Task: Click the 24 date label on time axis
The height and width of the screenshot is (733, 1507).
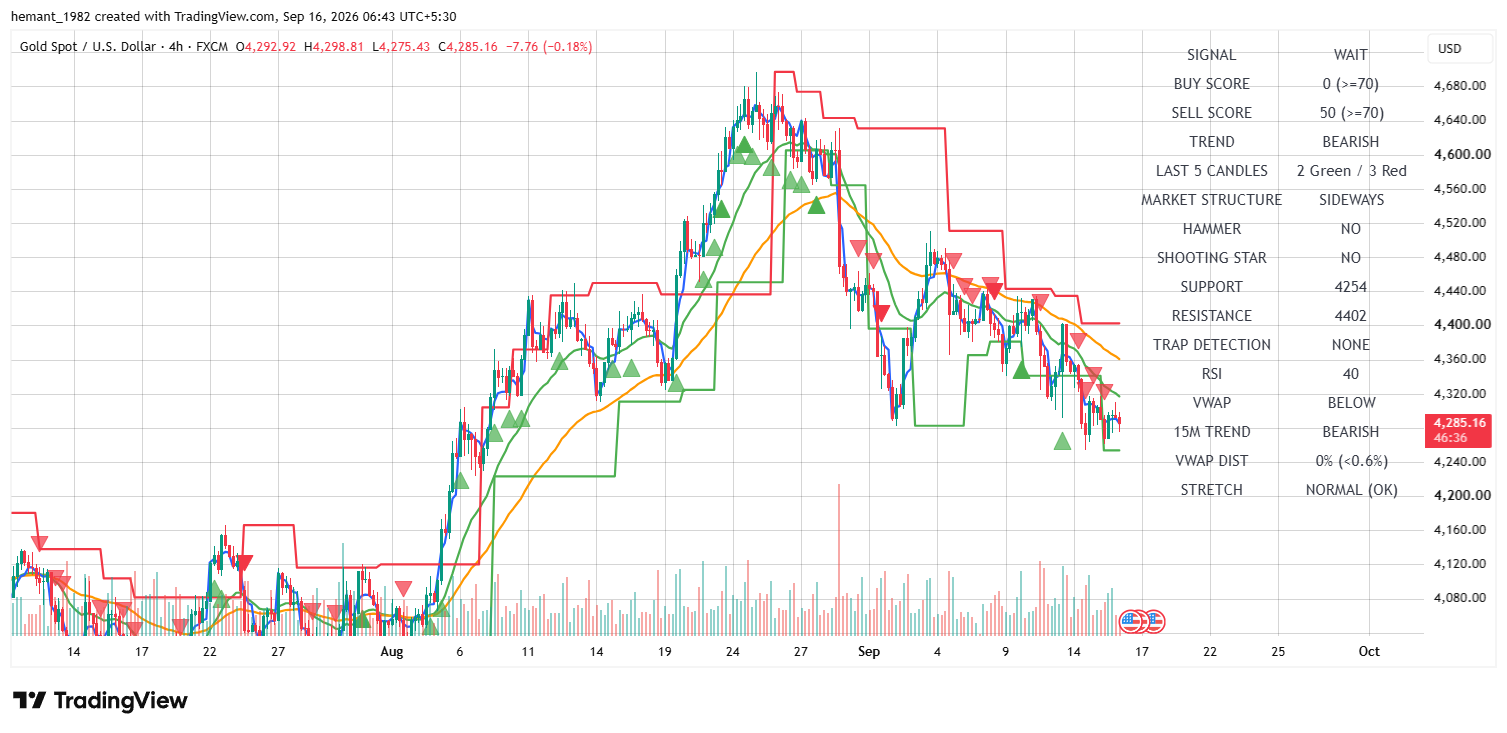Action: [733, 651]
